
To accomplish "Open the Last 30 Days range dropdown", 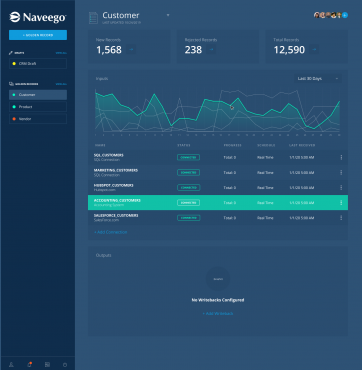I will [x=318, y=79].
